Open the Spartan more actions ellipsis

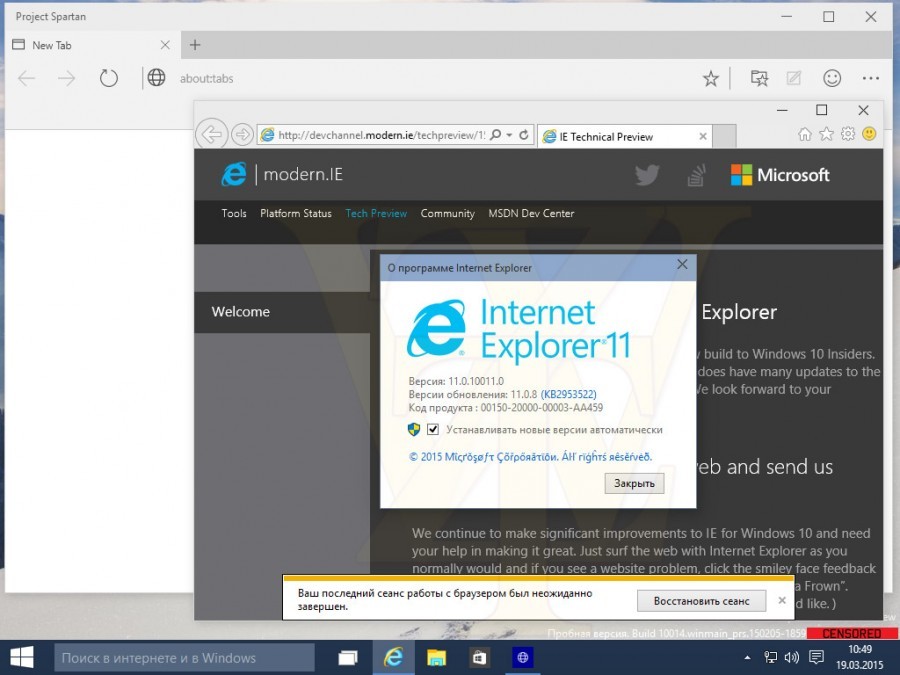871,78
